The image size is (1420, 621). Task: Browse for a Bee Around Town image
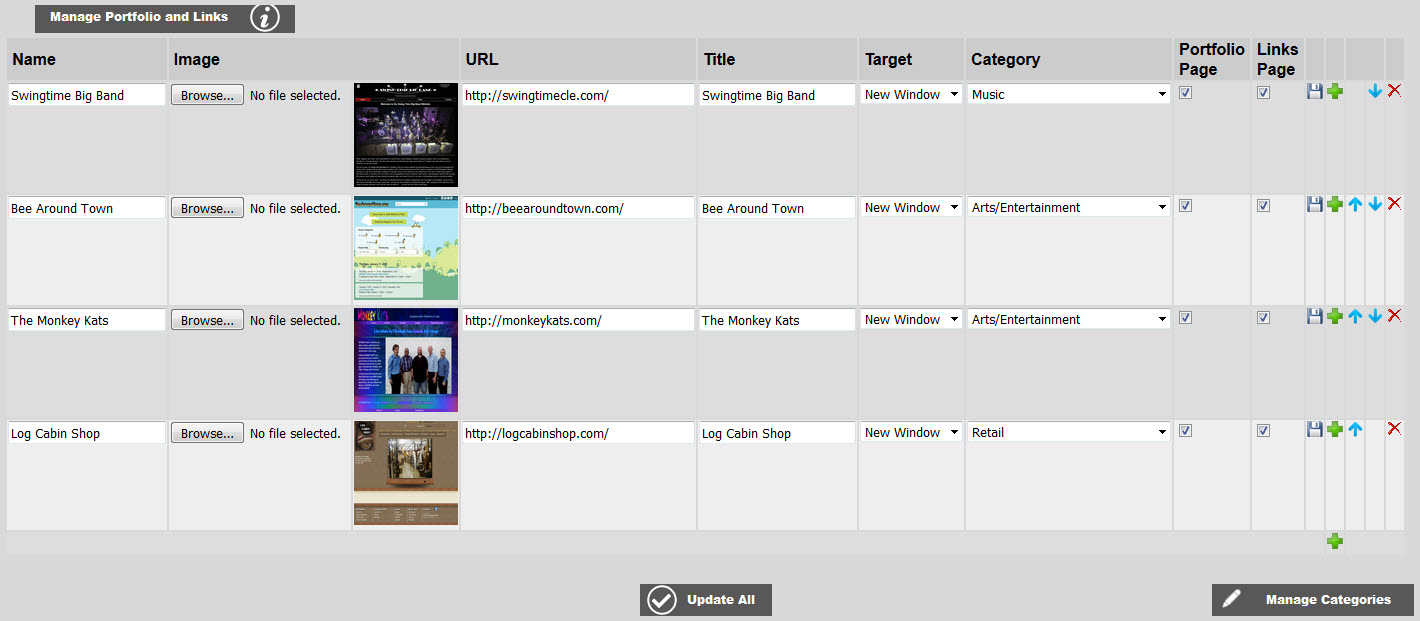coord(207,208)
